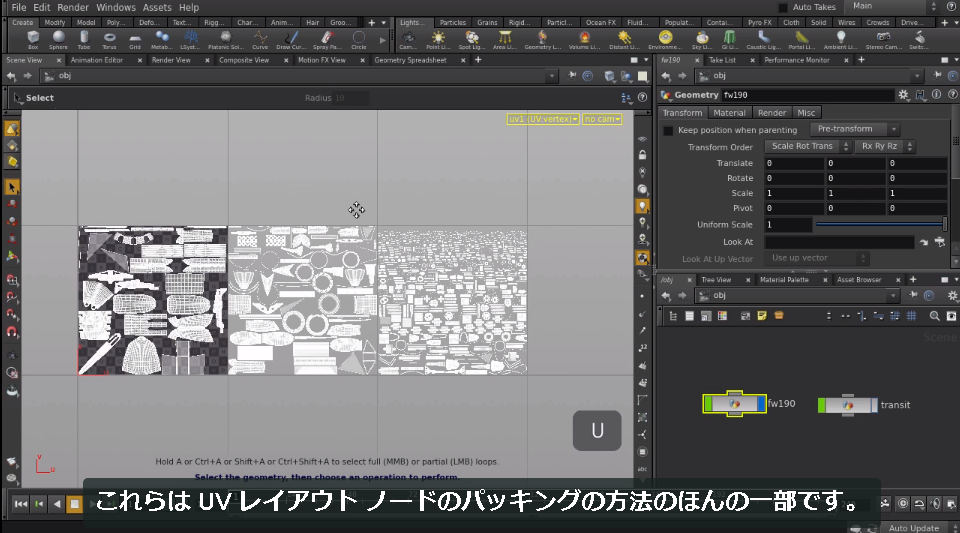
Task: Toggle the Auto Takes checkbox
Action: [x=782, y=7]
